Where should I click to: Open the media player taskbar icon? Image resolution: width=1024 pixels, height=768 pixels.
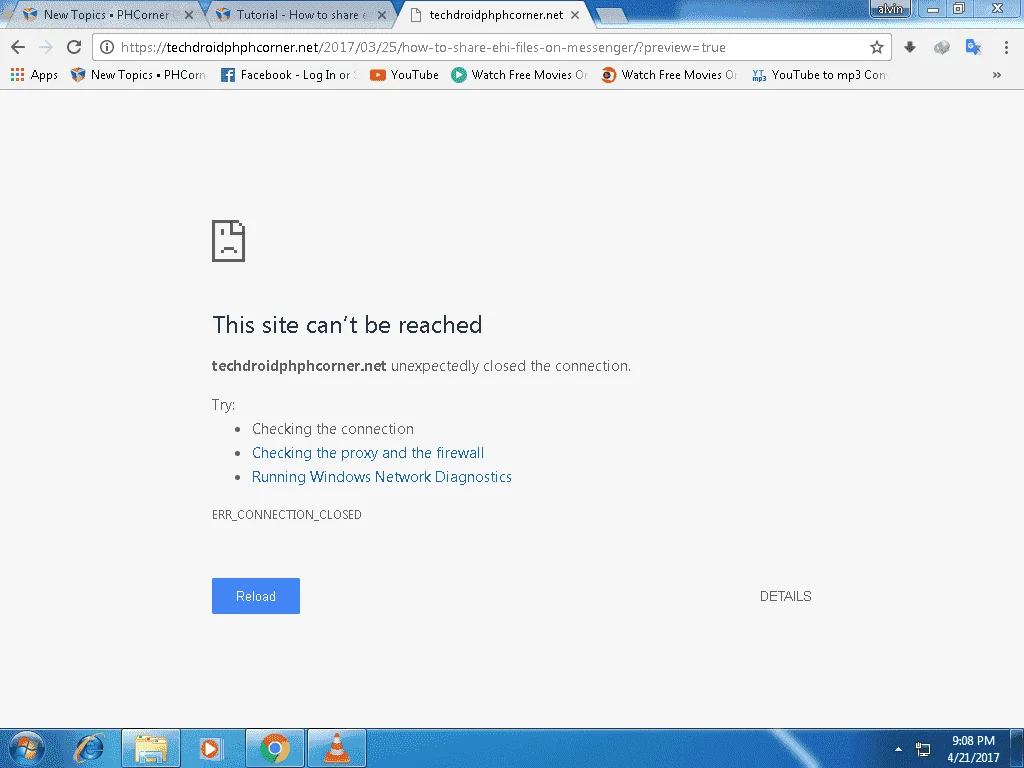click(211, 748)
